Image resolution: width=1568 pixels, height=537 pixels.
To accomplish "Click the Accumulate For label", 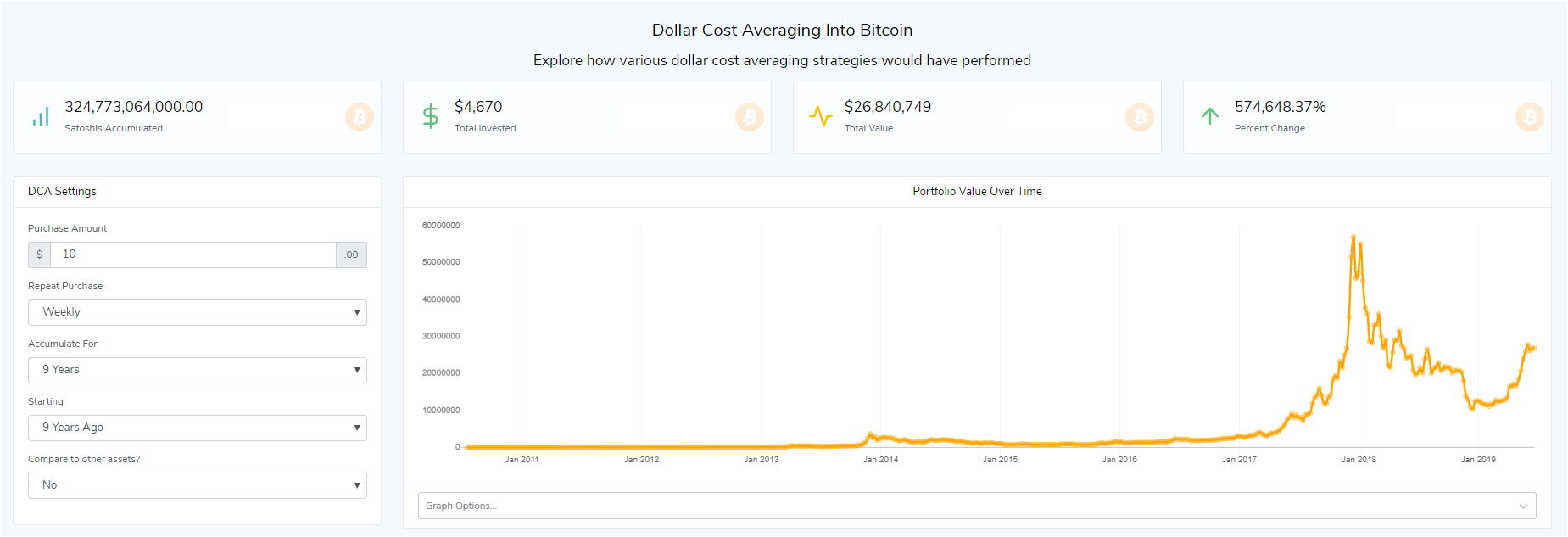I will coord(63,344).
